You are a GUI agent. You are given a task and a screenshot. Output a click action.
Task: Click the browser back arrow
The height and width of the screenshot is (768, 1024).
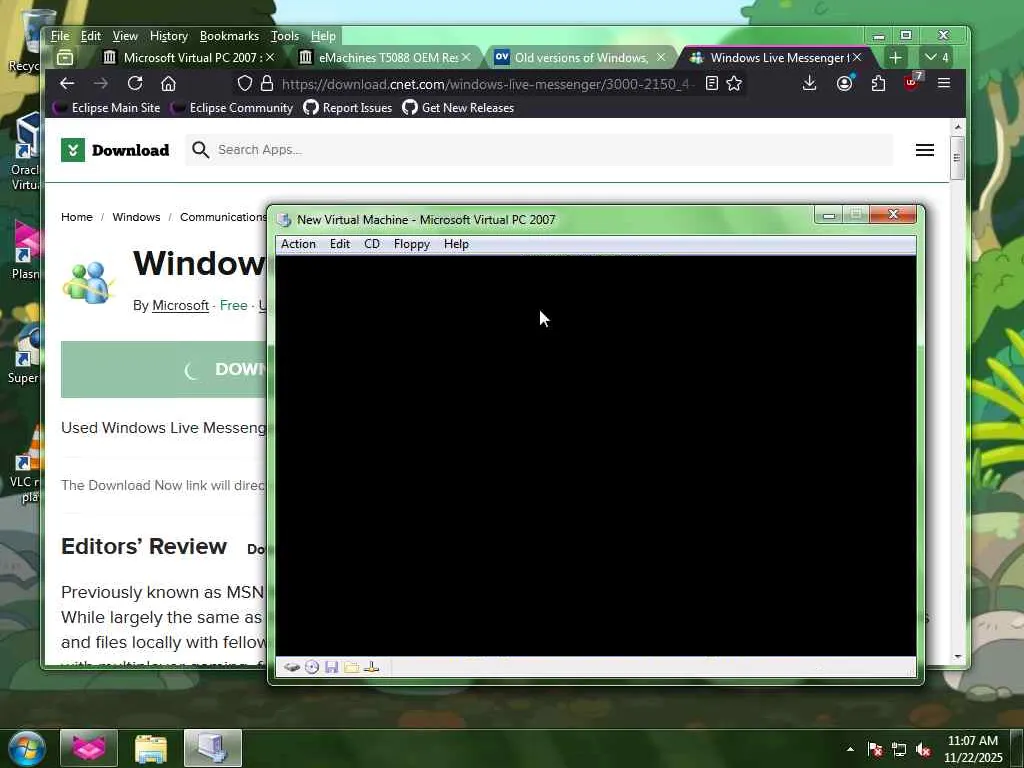(x=67, y=83)
